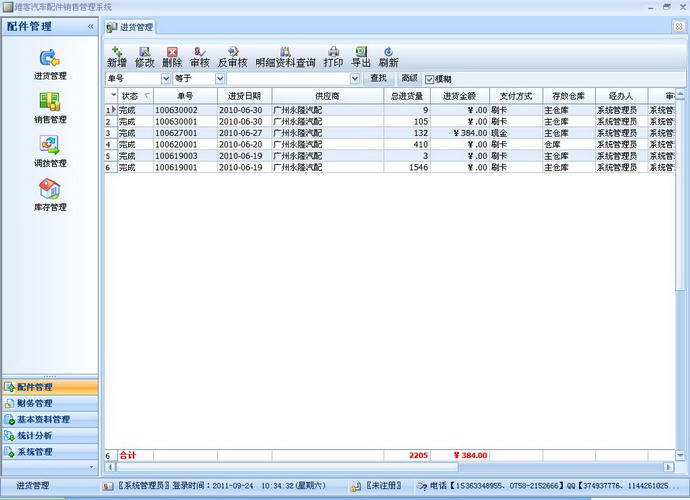Open the 等于 condition dropdown
This screenshot has height=500, width=690.
[220, 79]
